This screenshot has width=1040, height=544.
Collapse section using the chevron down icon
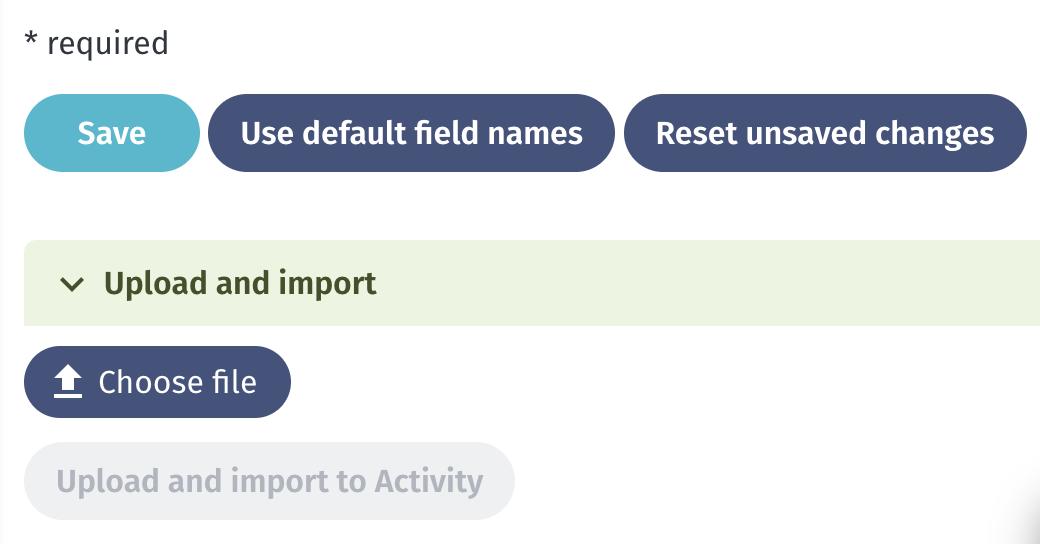point(72,285)
